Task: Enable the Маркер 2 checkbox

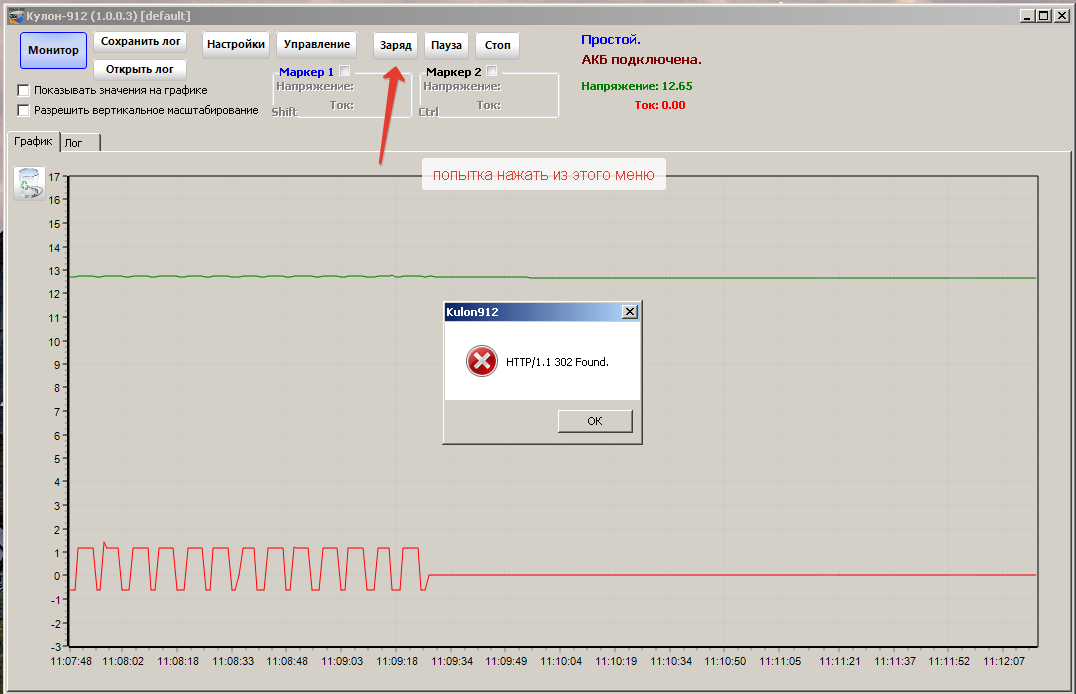Action: pos(492,72)
